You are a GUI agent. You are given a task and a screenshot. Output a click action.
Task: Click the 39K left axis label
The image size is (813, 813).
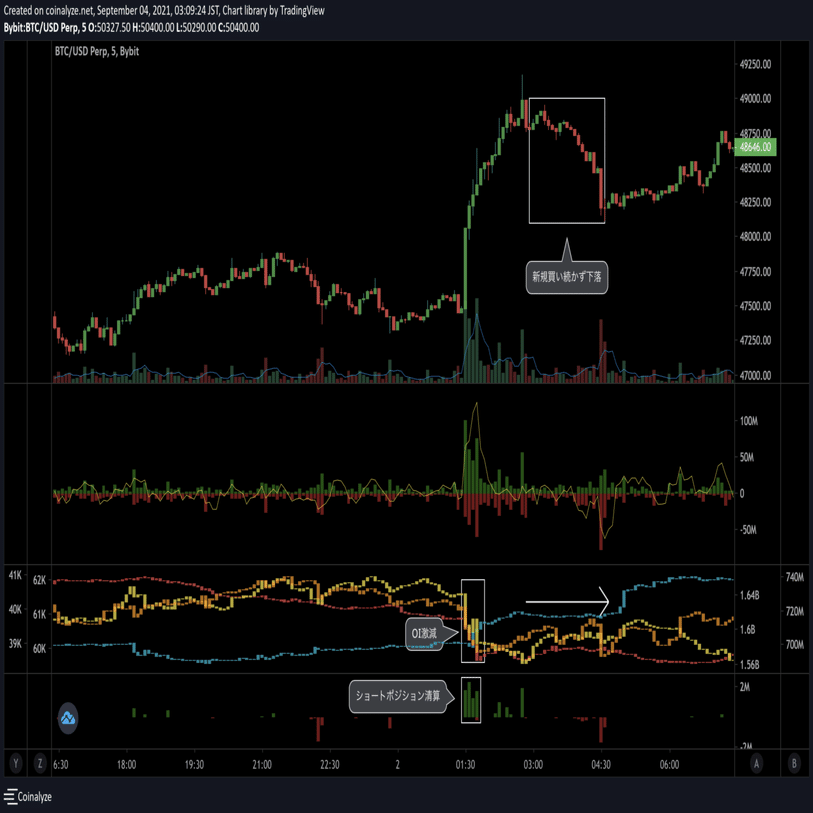pyautogui.click(x=15, y=643)
